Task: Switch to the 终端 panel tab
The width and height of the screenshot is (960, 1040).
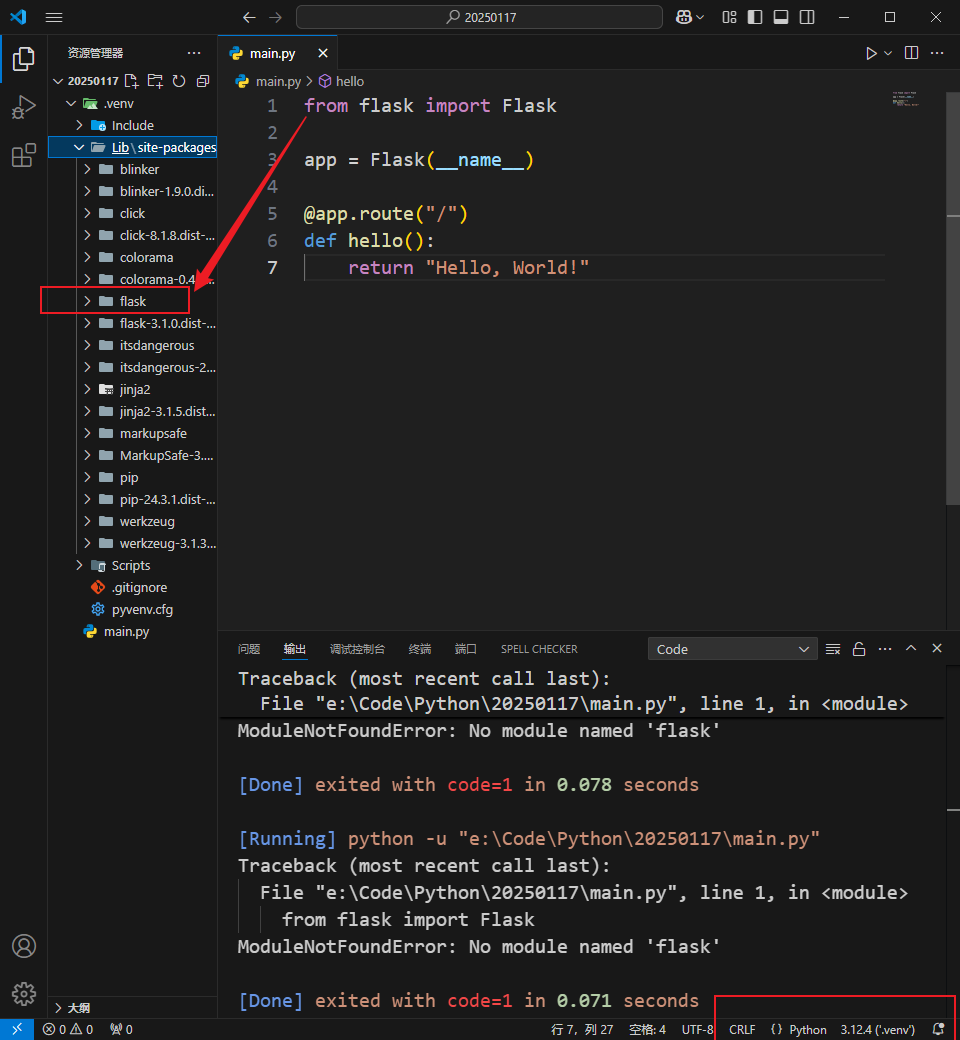Action: click(x=419, y=649)
